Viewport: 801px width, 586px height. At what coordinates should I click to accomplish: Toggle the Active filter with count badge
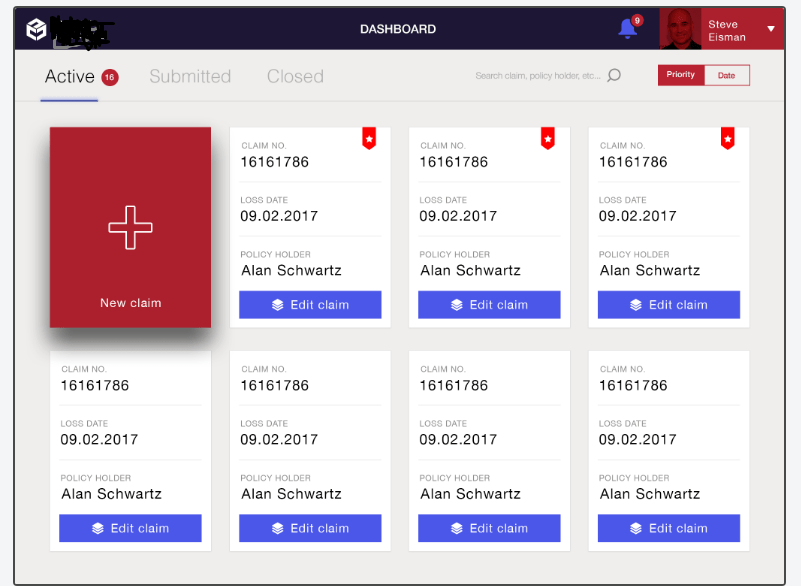click(80, 76)
